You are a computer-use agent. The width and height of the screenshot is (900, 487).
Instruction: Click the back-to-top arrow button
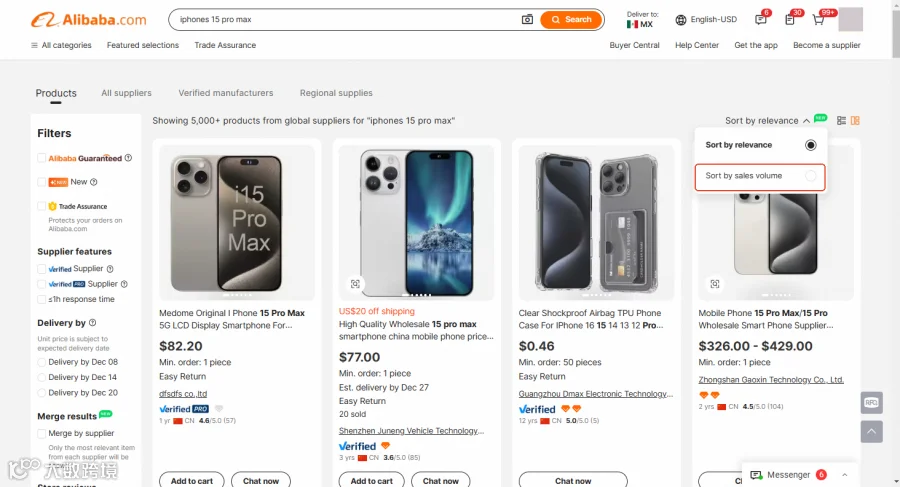(x=871, y=431)
